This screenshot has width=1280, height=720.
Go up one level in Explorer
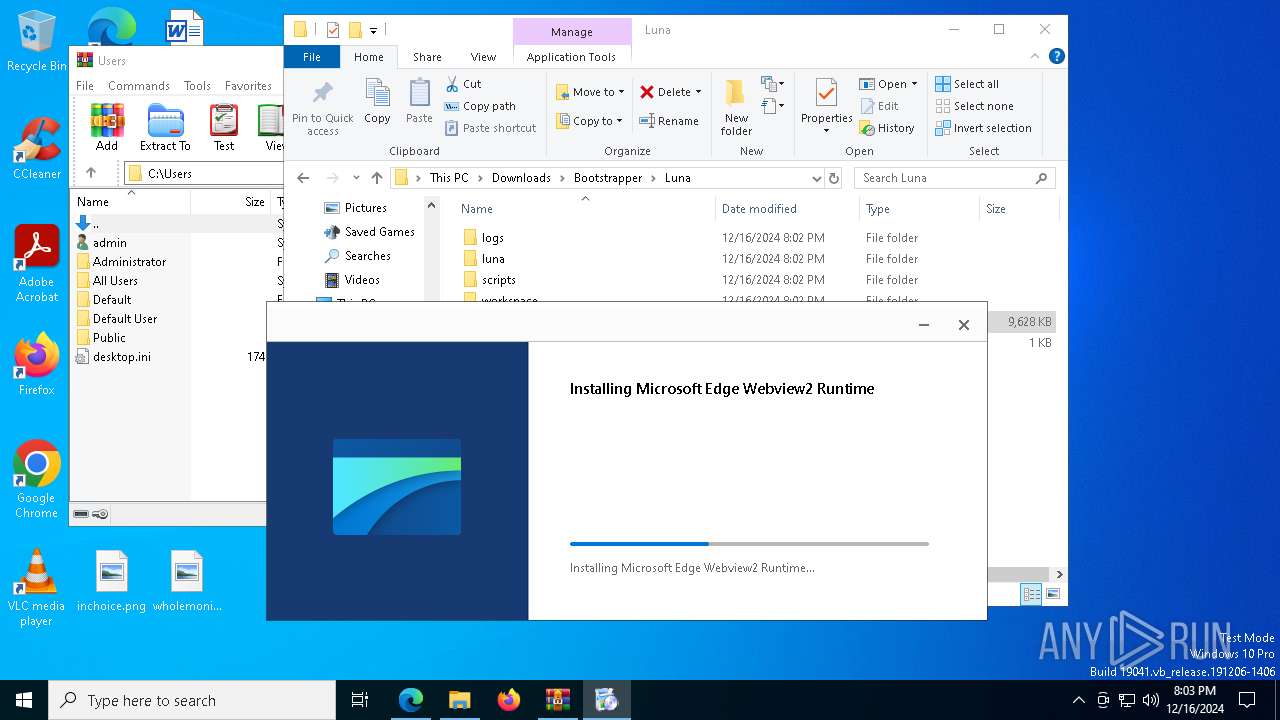tap(377, 178)
